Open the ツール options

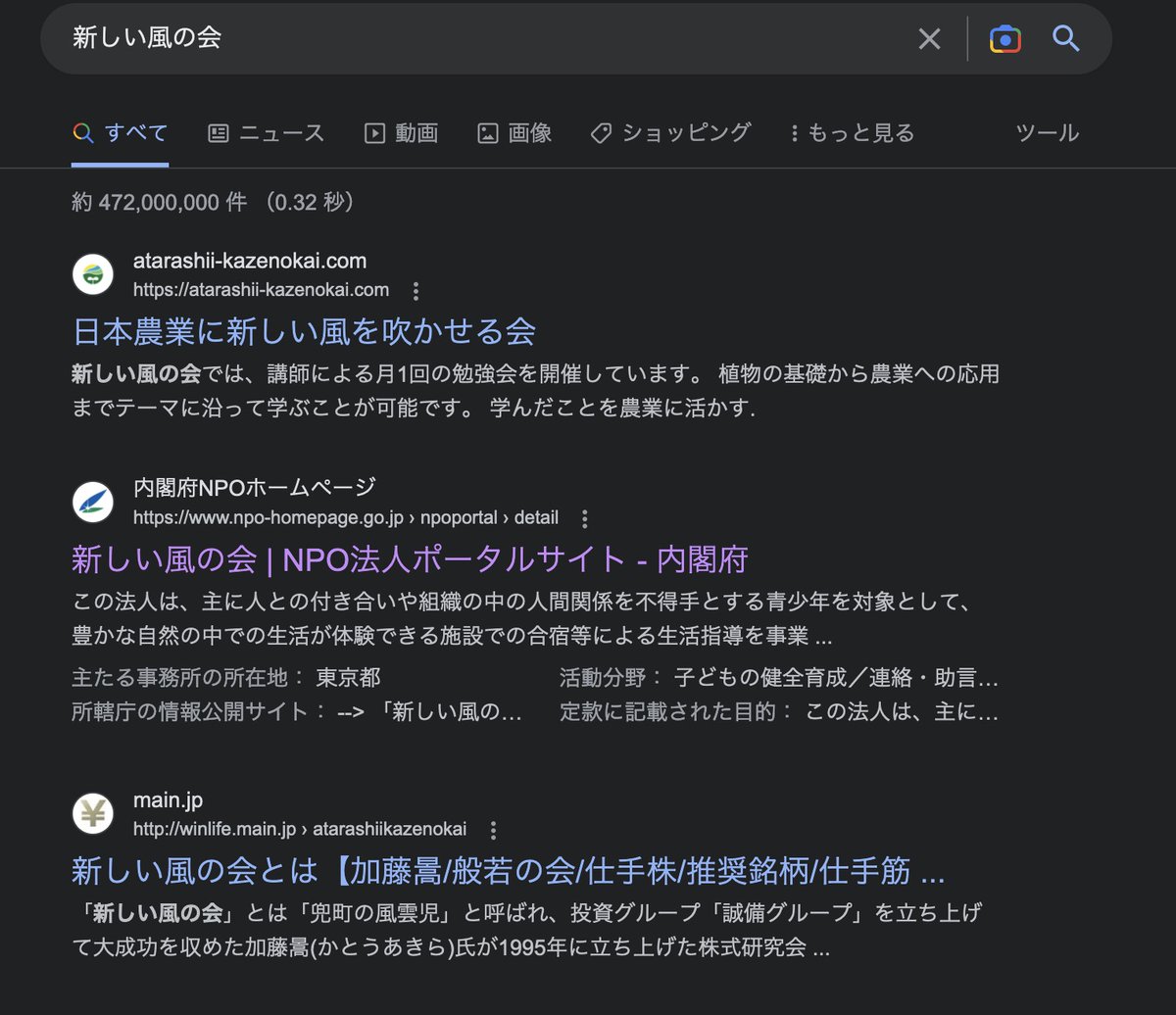coord(1048,133)
